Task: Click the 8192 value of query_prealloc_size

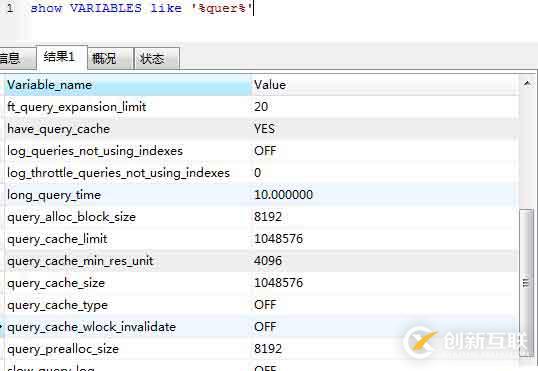Action: pos(385,349)
